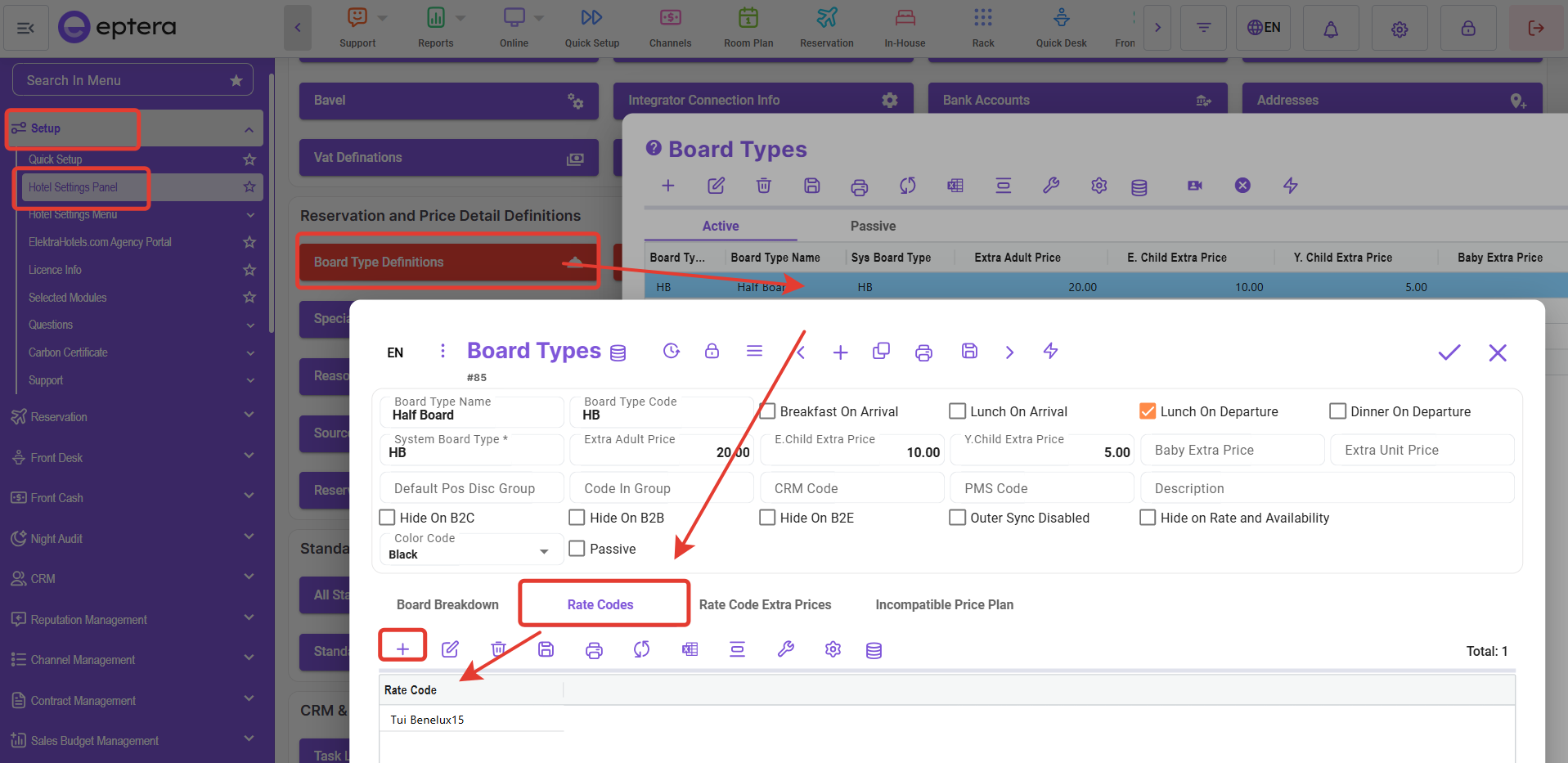Open the Color Code dropdown
Screen dimensions: 1568x763
544,551
